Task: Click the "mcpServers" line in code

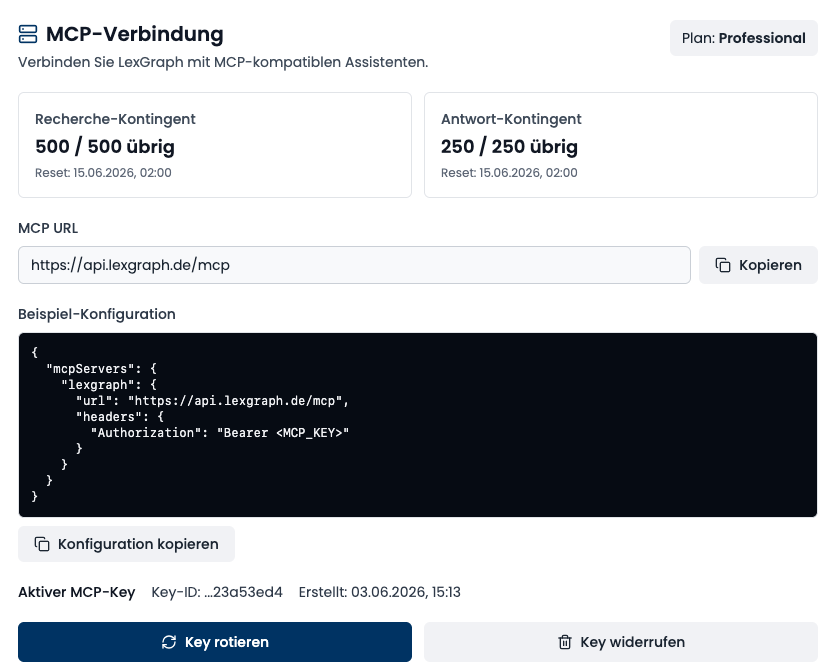Action: (101, 369)
